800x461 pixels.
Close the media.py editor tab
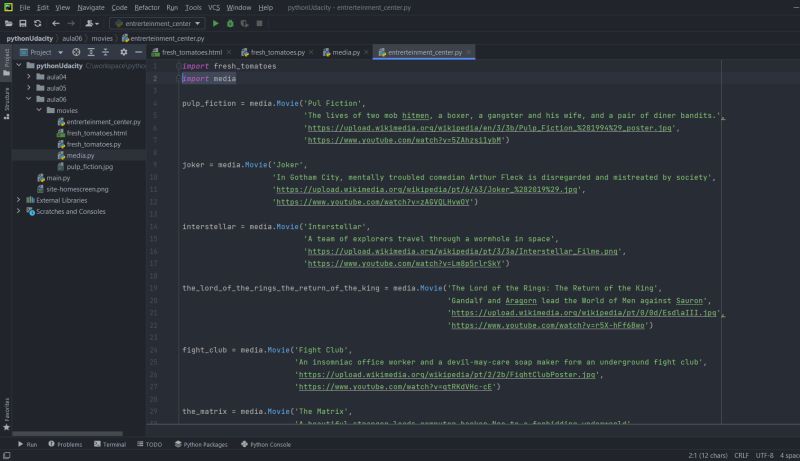pos(366,52)
